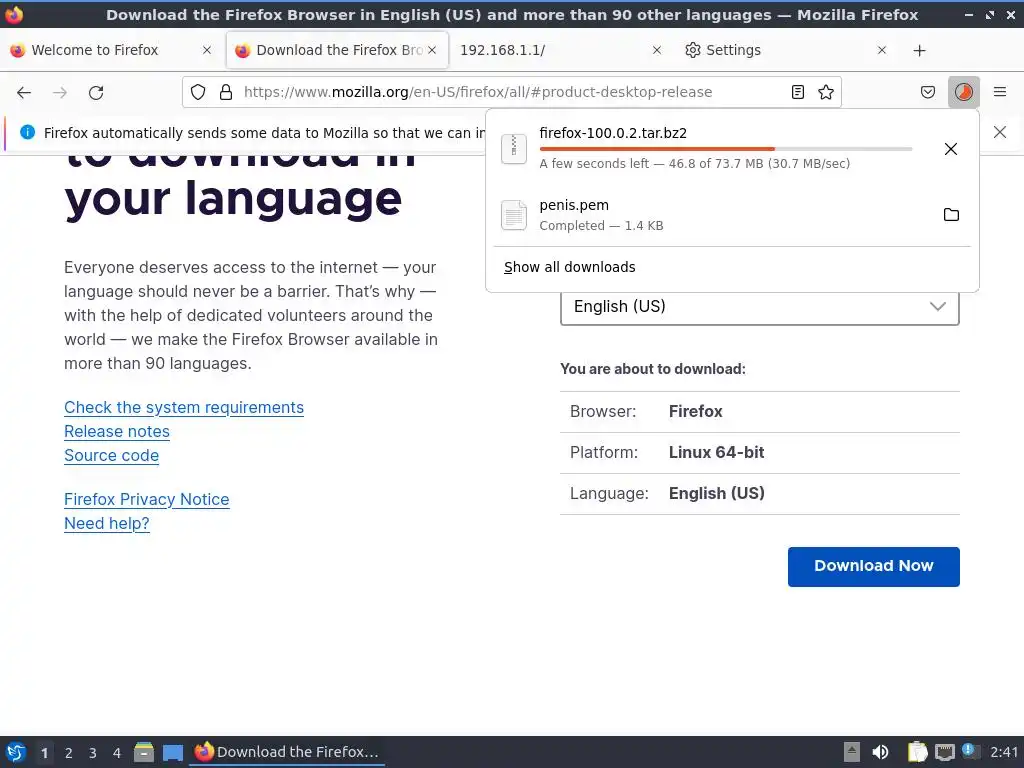Switch to the Welcome to Firefox tab
Image resolution: width=1024 pixels, height=768 pixels.
click(95, 50)
